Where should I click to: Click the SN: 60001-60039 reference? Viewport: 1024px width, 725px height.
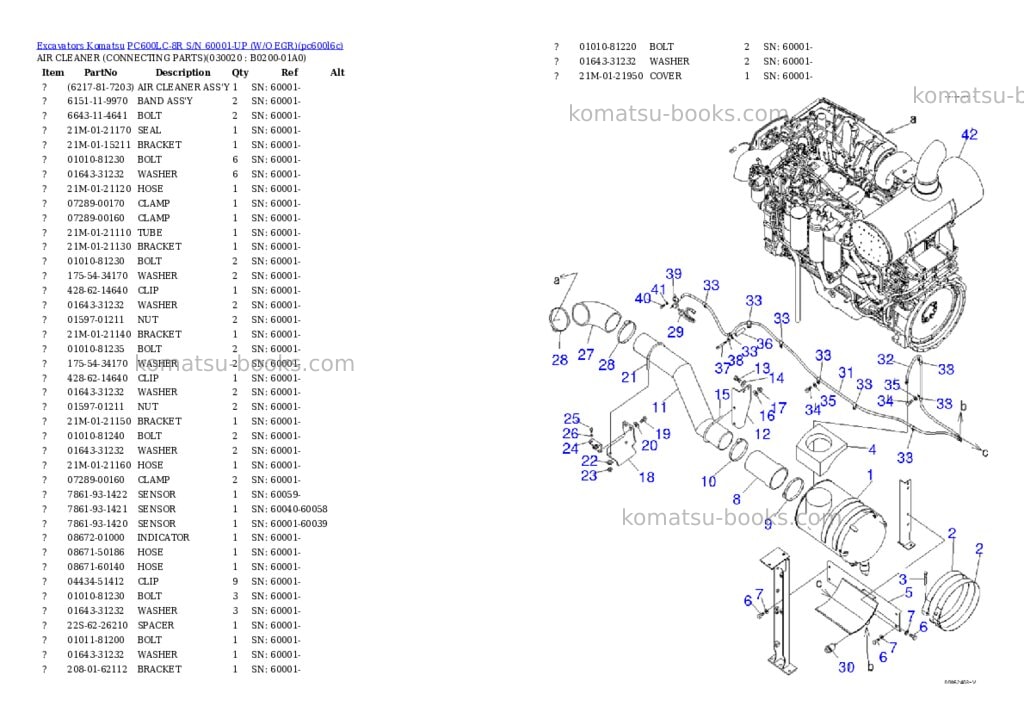click(289, 523)
